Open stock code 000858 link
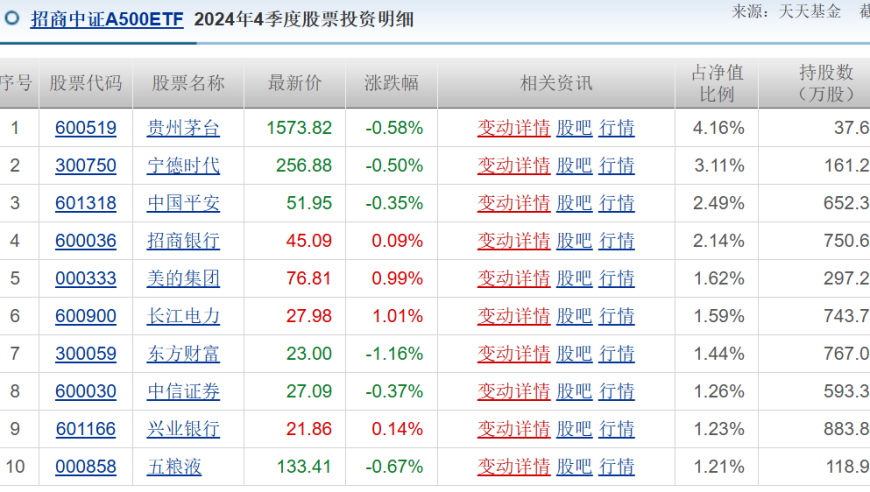Screen dimensions: 870x492 click(86, 467)
